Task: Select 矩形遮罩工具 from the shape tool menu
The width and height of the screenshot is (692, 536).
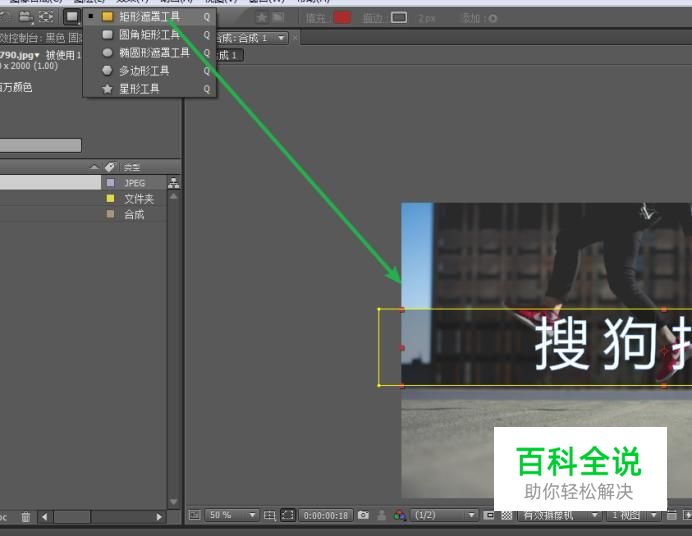Action: coord(150,17)
